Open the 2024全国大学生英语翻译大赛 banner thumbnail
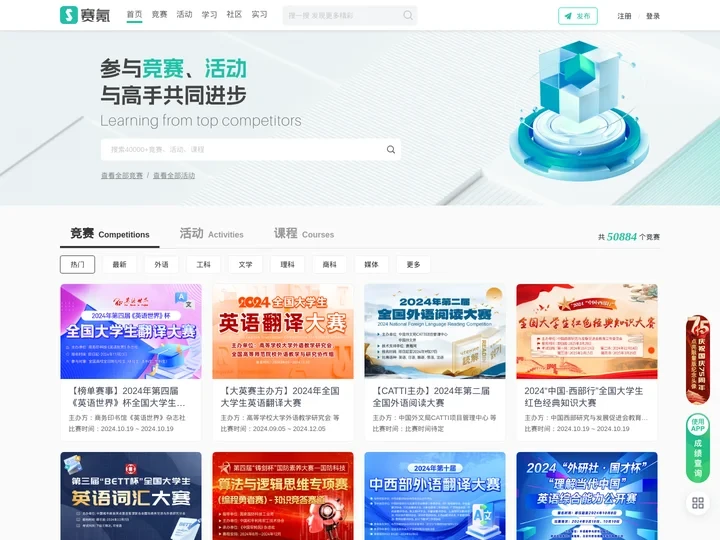Screen dimensions: 720x540 click(x=283, y=331)
